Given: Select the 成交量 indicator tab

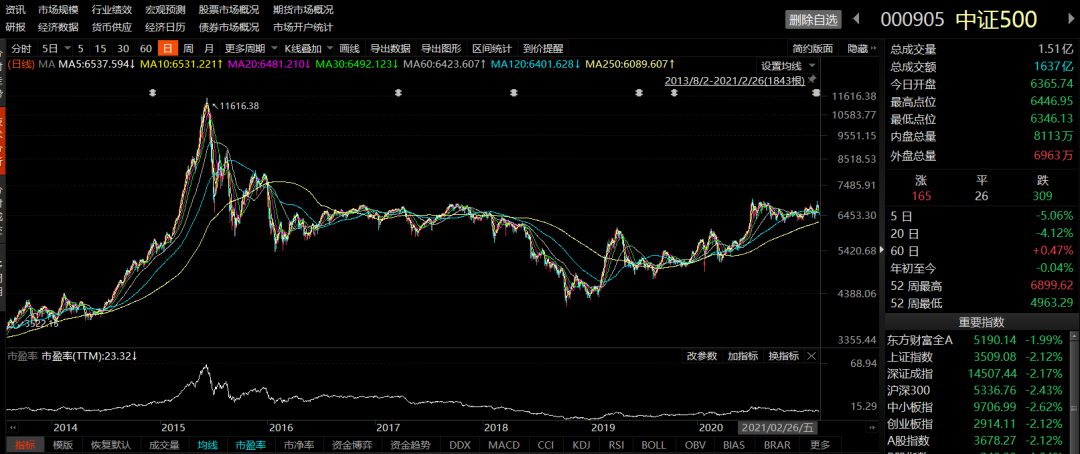Looking at the screenshot, I should 164,445.
